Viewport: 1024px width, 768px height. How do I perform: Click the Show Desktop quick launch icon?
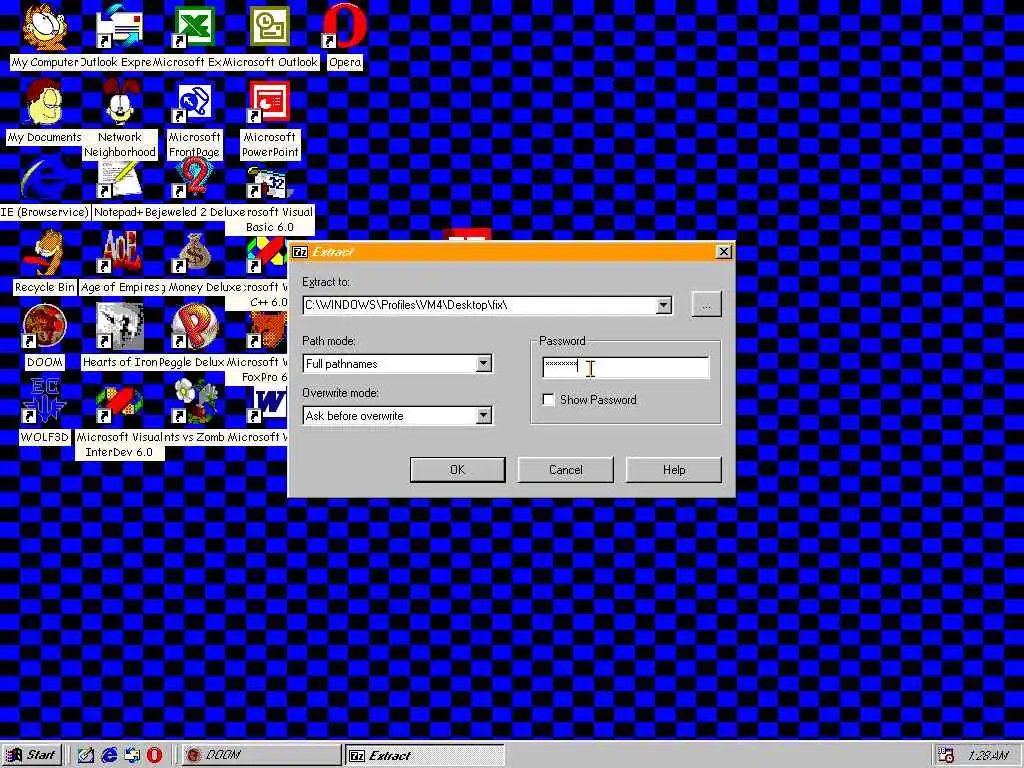click(86, 755)
